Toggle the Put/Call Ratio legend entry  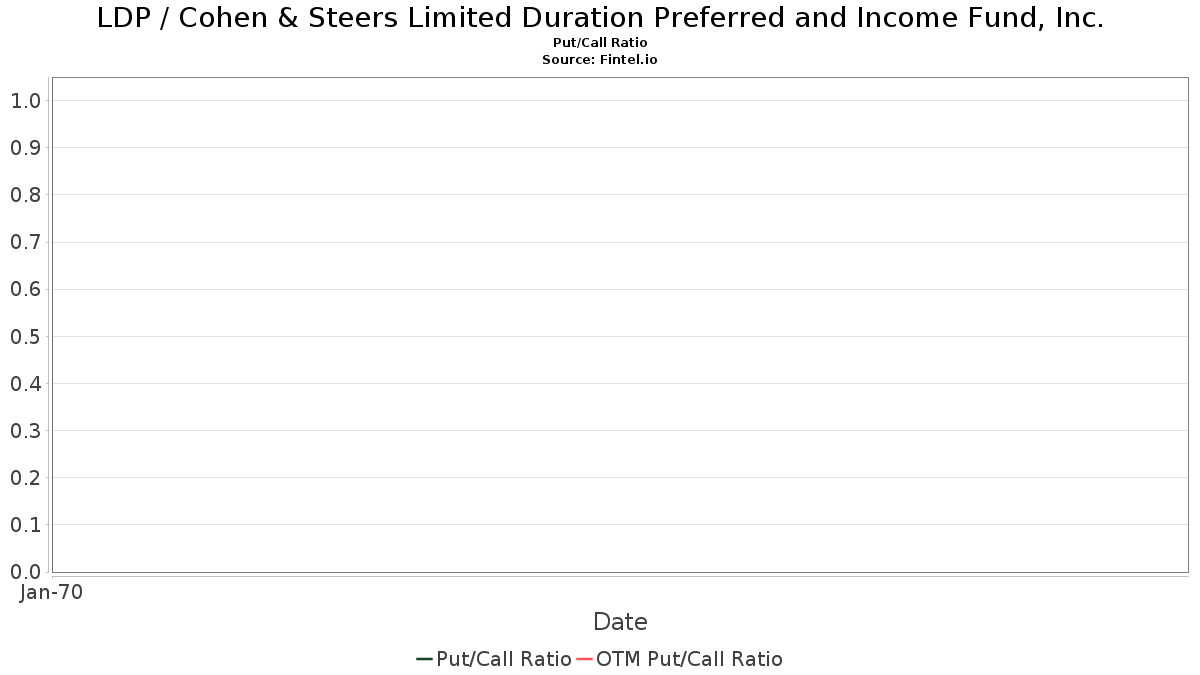494,659
